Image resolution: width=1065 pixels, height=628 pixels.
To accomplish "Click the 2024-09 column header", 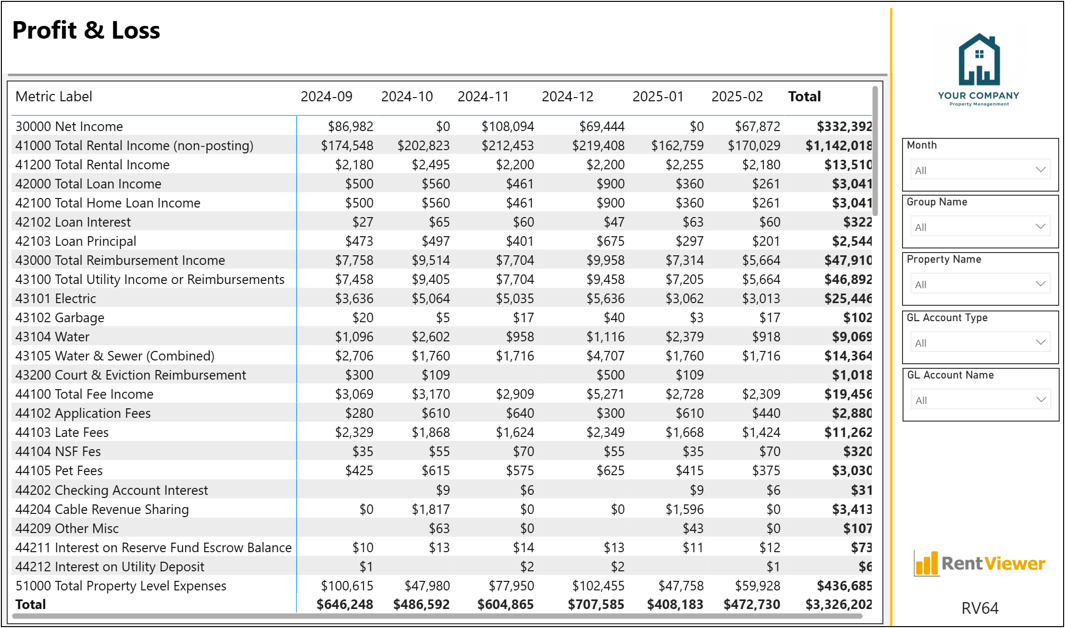I will tap(327, 96).
